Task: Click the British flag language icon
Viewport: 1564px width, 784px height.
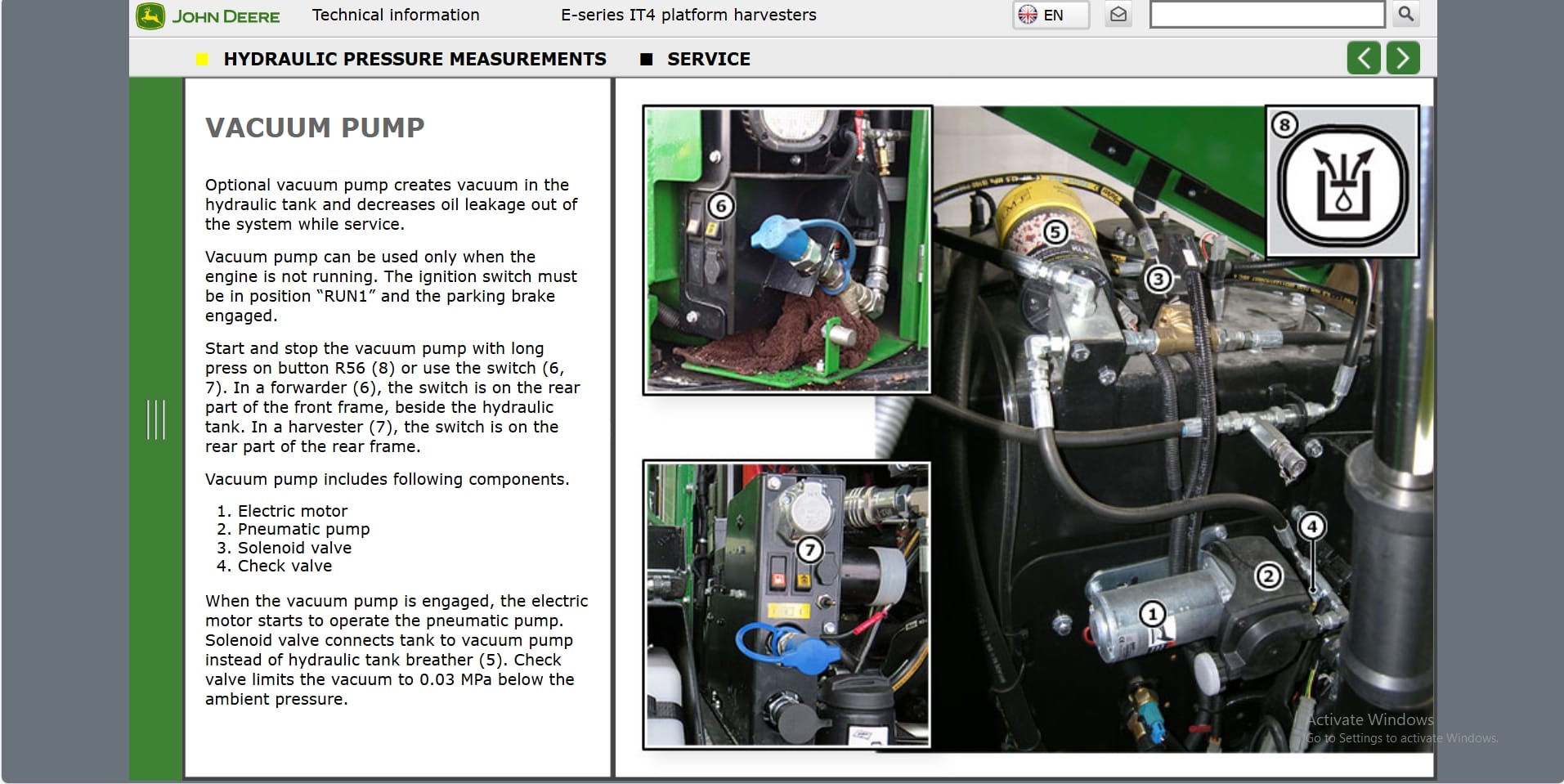Action: 1027,14
